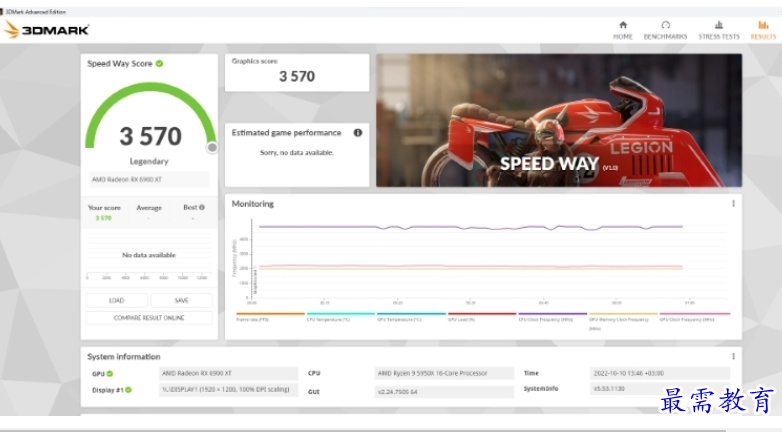The width and height of the screenshot is (782, 432).
Task: Toggle the Frame rate (FPS) legend line
Action: [x=270, y=317]
